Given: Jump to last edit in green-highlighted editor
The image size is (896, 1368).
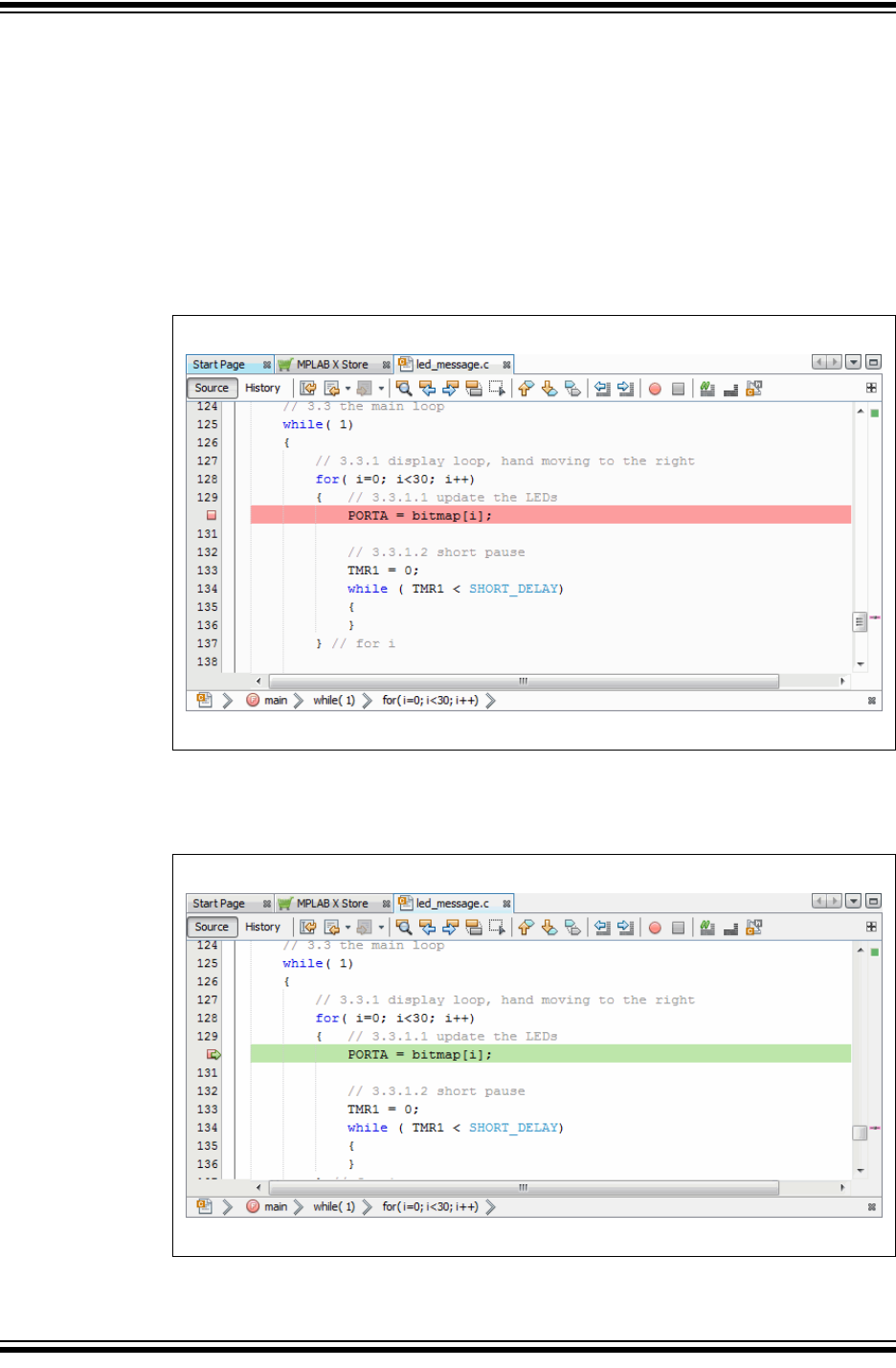Looking at the screenshot, I should click(308, 928).
